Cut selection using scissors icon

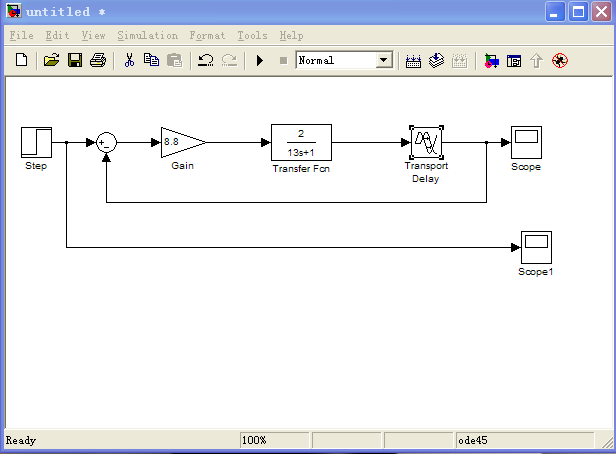pos(129,61)
